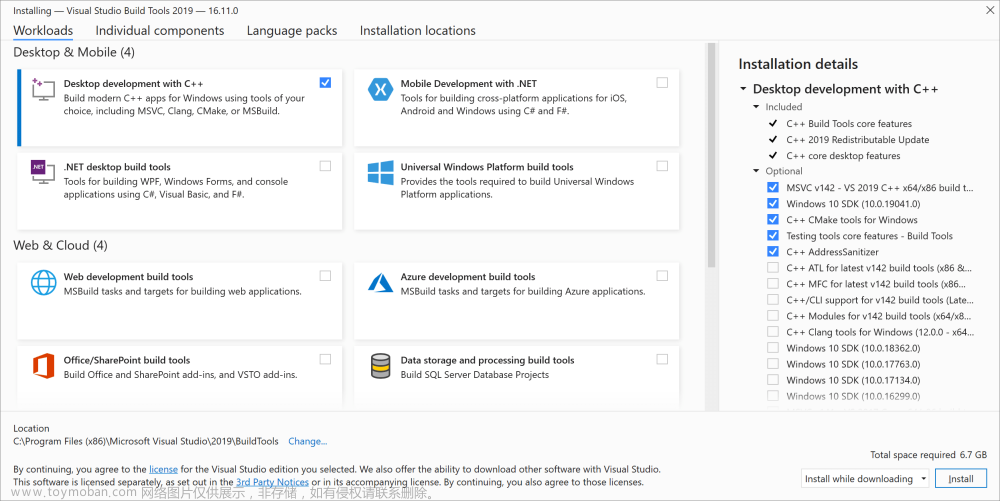Click the .NET desktop build tools icon
This screenshot has height=501, width=1000.
[x=43, y=173]
